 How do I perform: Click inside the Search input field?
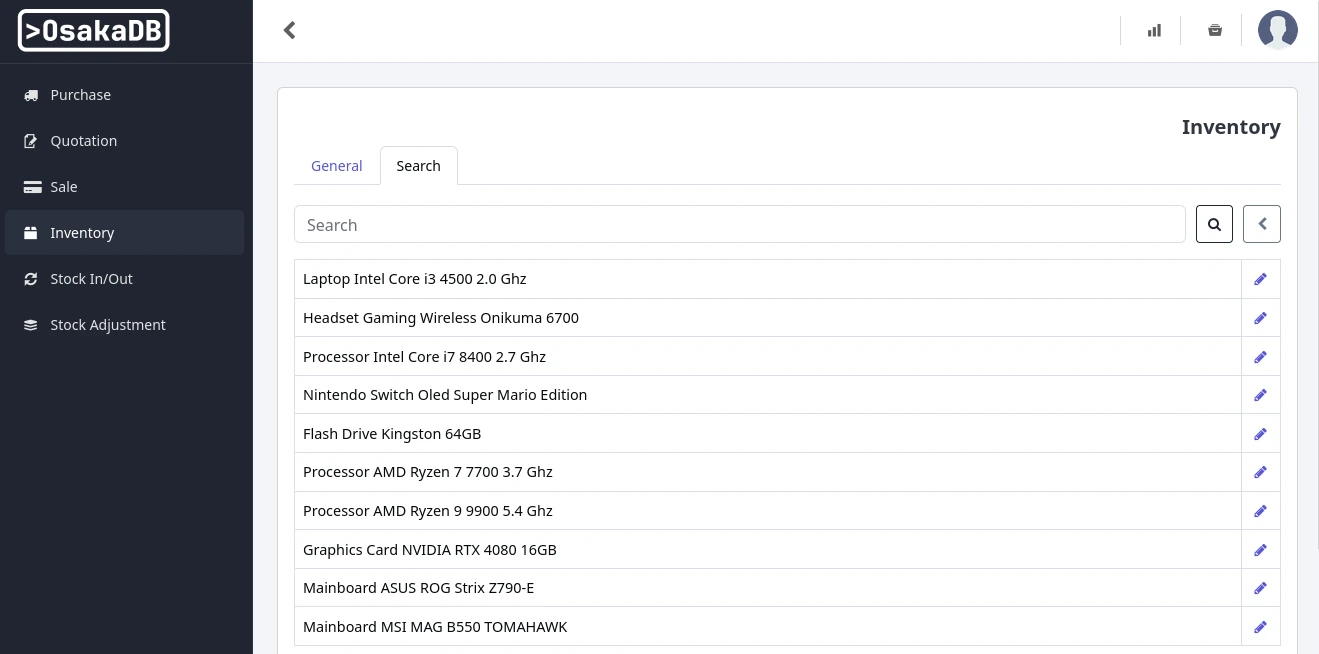click(x=700, y=224)
